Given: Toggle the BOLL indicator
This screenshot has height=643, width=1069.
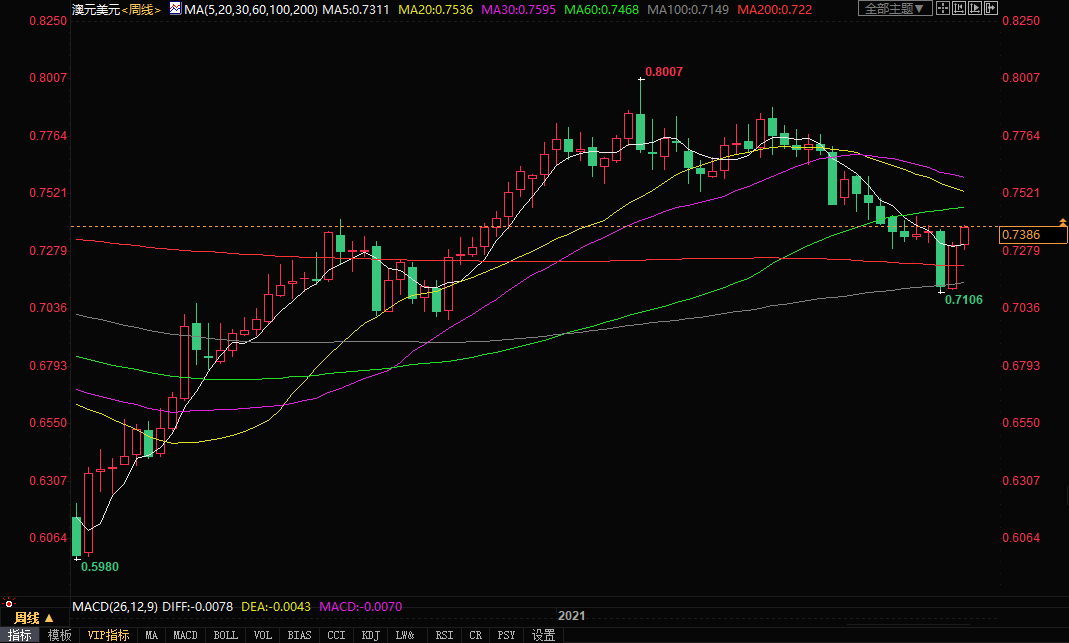Looking at the screenshot, I should click(226, 635).
